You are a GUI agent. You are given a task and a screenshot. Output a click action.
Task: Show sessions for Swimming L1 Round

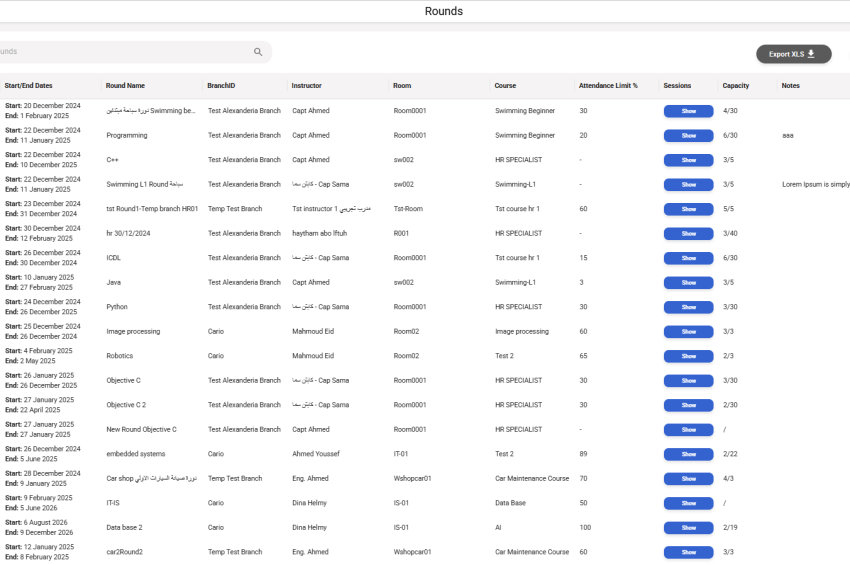(x=688, y=185)
